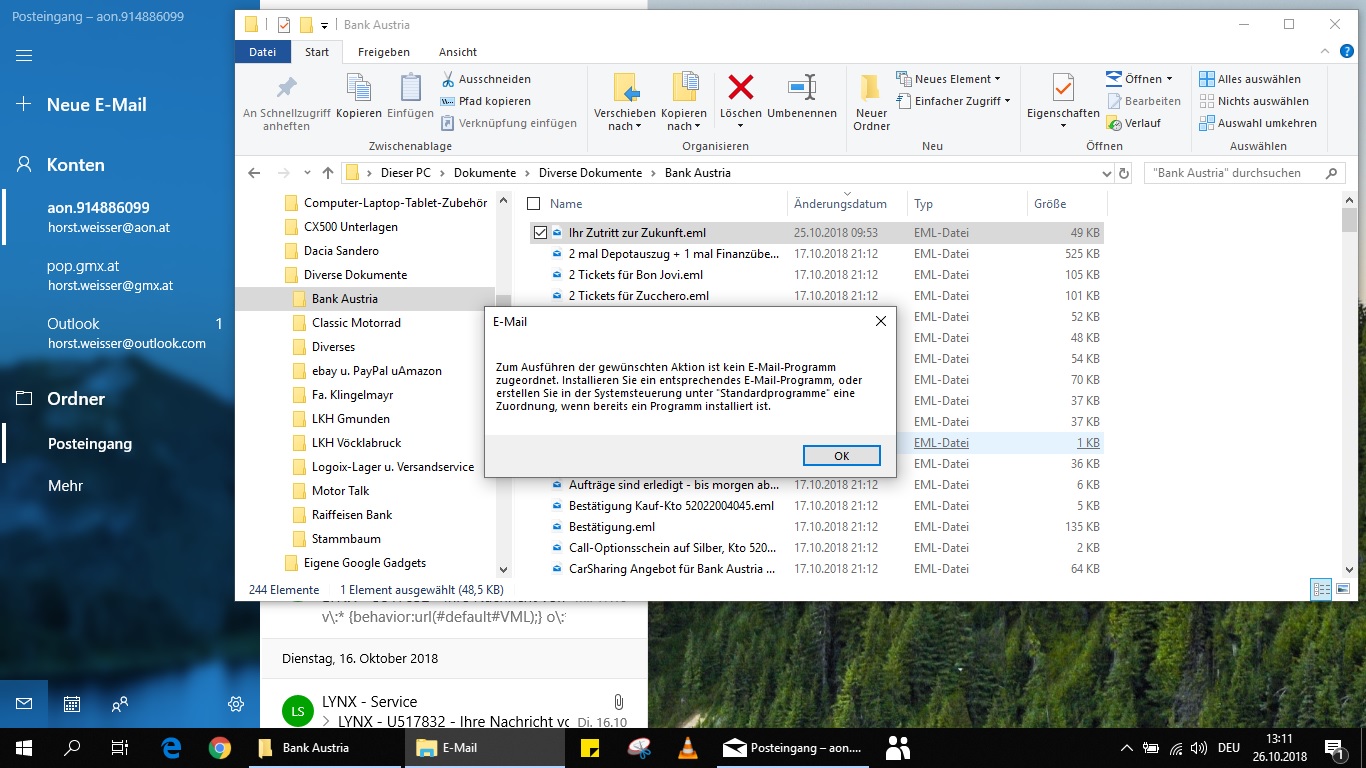The height and width of the screenshot is (768, 1366).
Task: Click Bearbeiten in the Öffnen group
Action: [x=1144, y=101]
